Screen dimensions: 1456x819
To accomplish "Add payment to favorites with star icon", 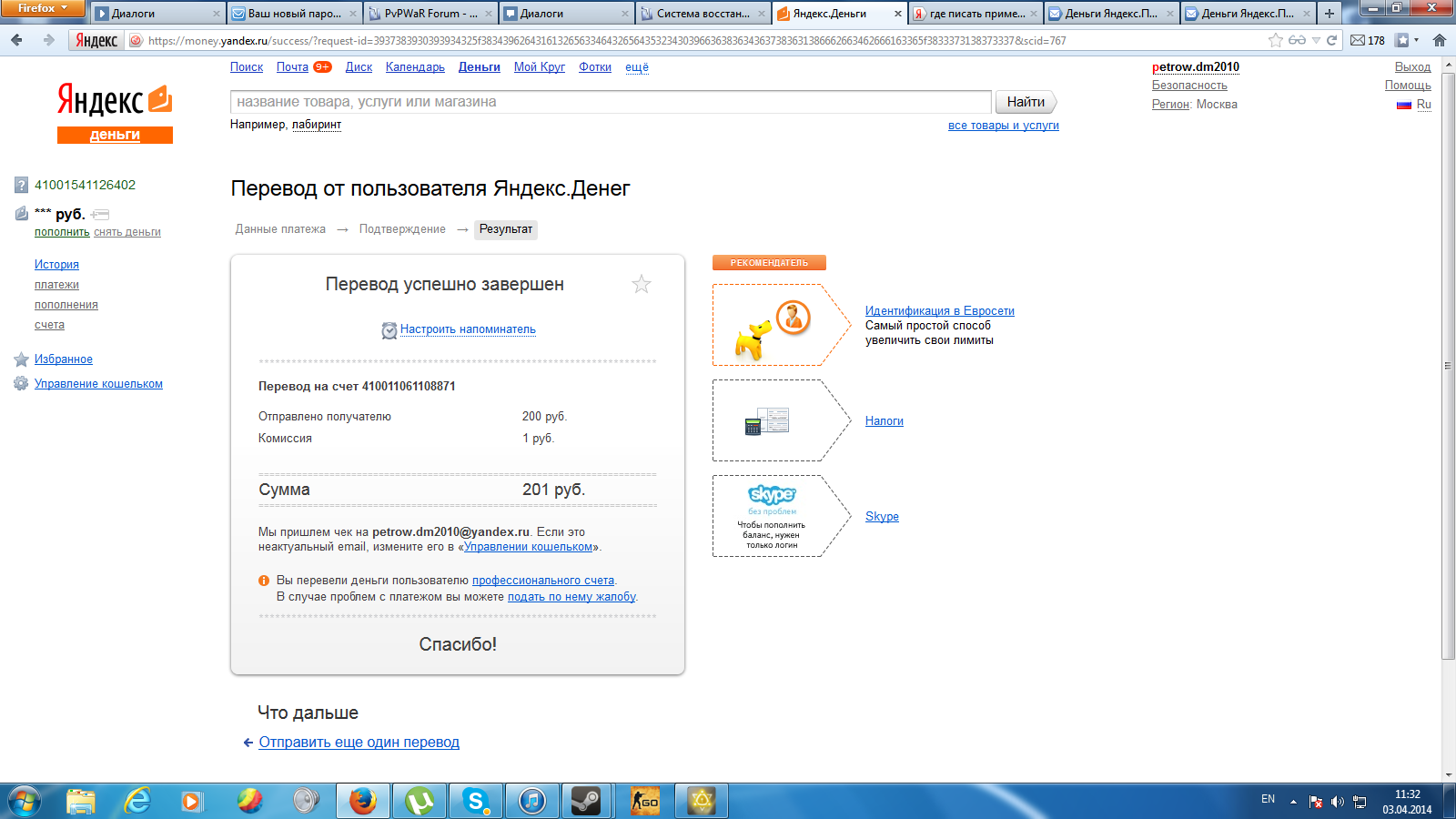I will tap(642, 284).
